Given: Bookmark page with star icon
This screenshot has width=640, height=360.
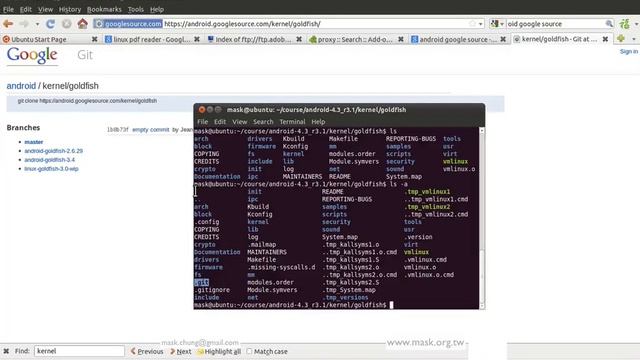Looking at the screenshot, I should click(472, 24).
